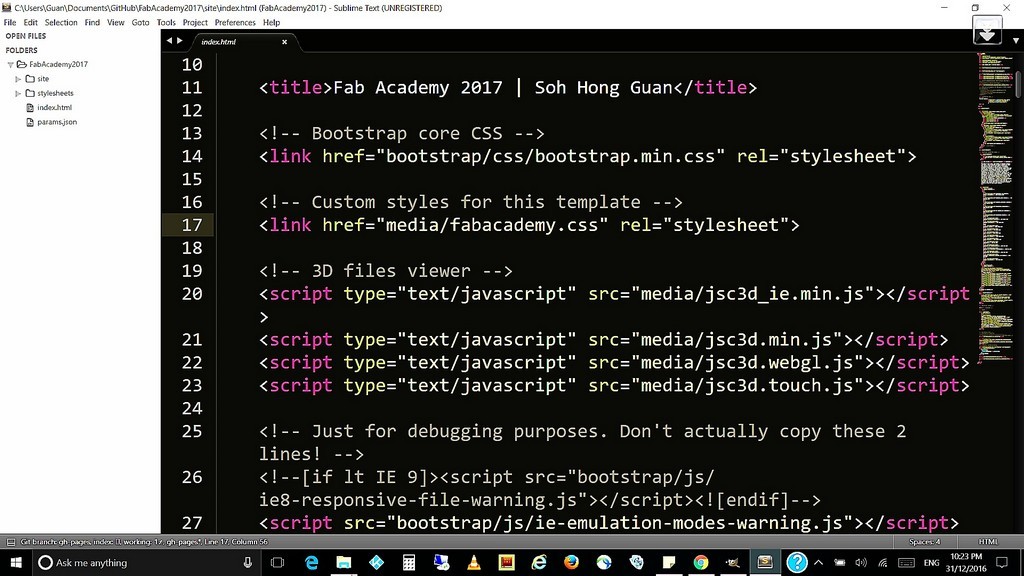Viewport: 1024px width, 576px height.
Task: Open the volume control in tray
Action: pyautogui.click(x=861, y=562)
